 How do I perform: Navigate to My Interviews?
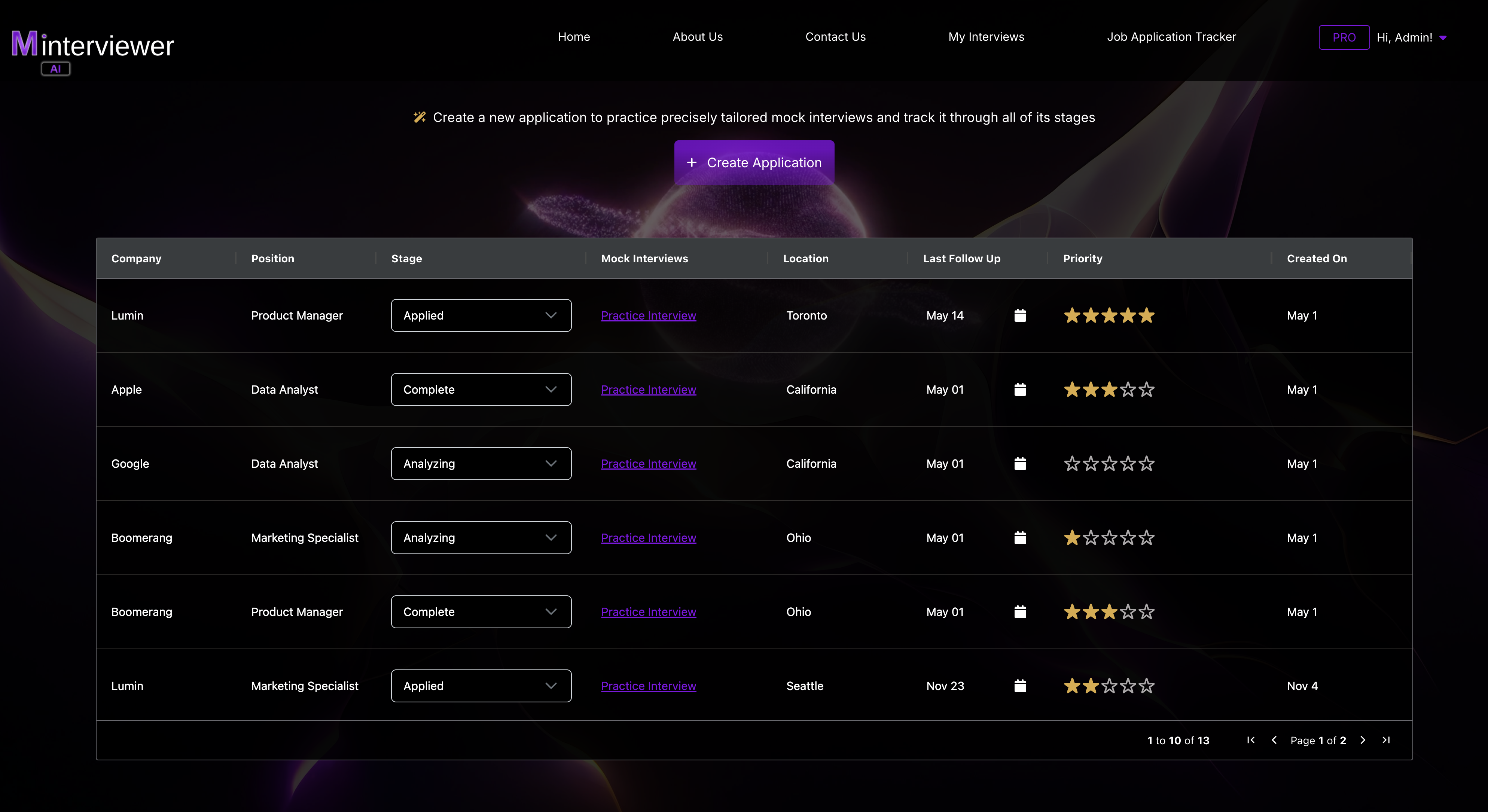[x=986, y=36]
